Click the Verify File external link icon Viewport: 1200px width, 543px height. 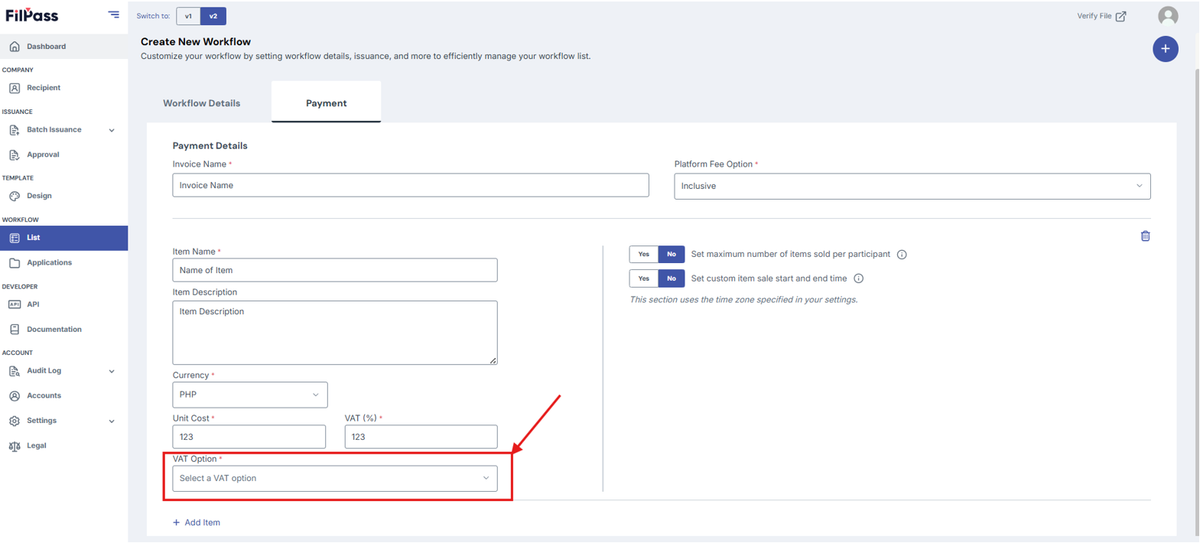[x=1121, y=16]
